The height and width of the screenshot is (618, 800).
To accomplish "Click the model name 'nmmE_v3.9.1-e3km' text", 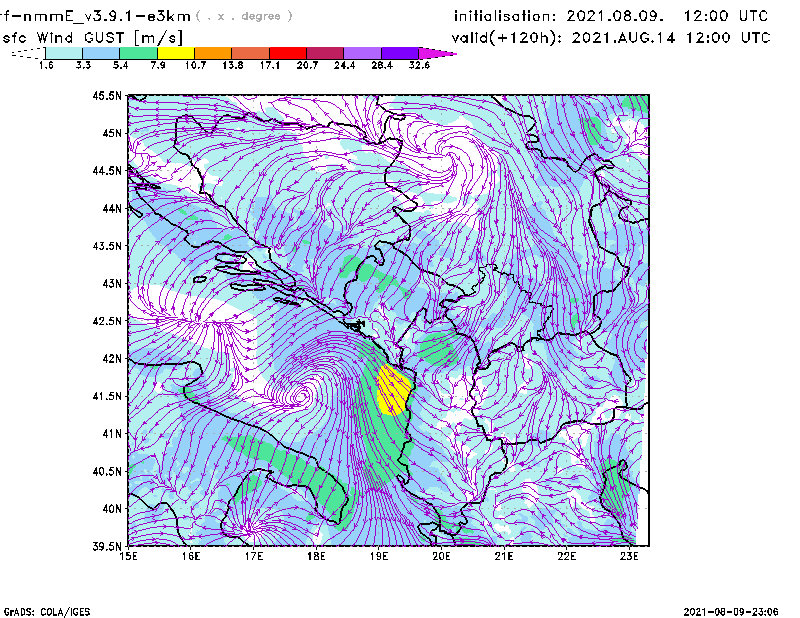I will click(107, 16).
